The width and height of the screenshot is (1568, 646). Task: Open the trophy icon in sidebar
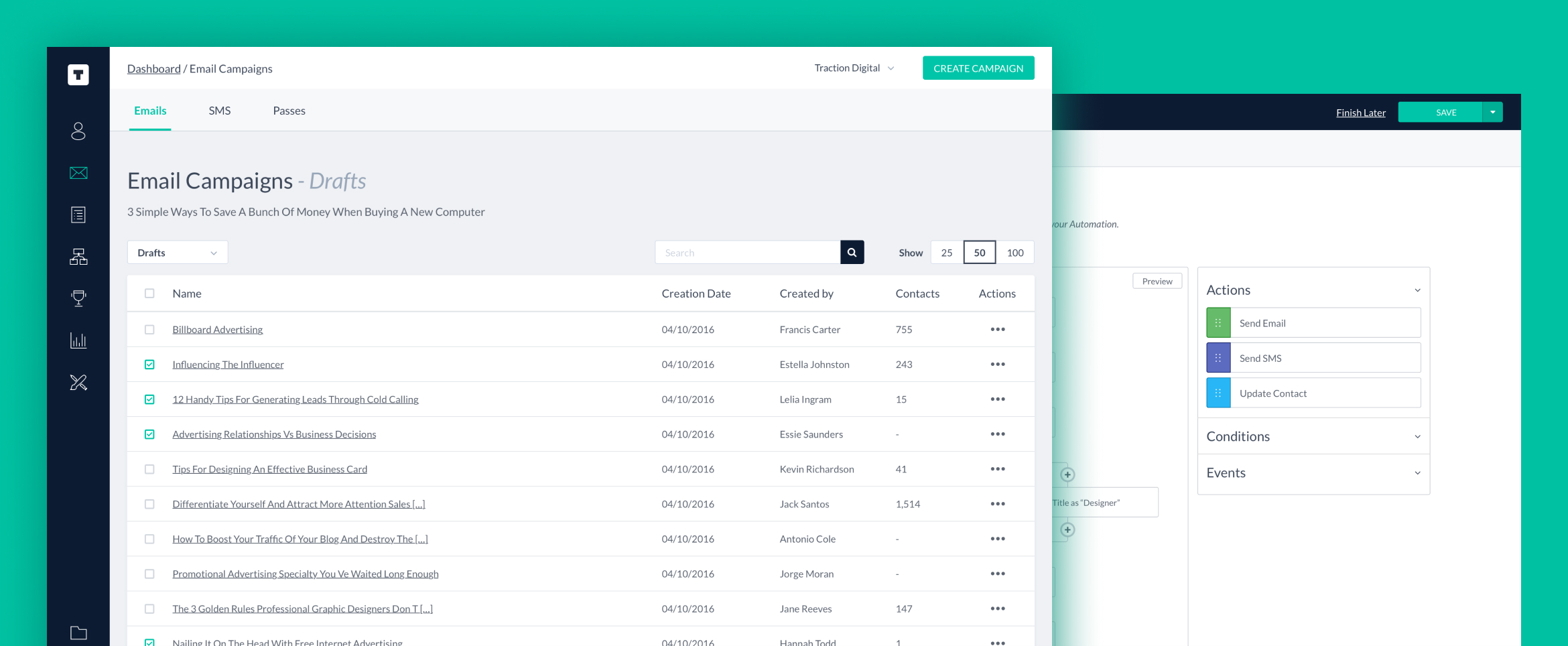[78, 298]
